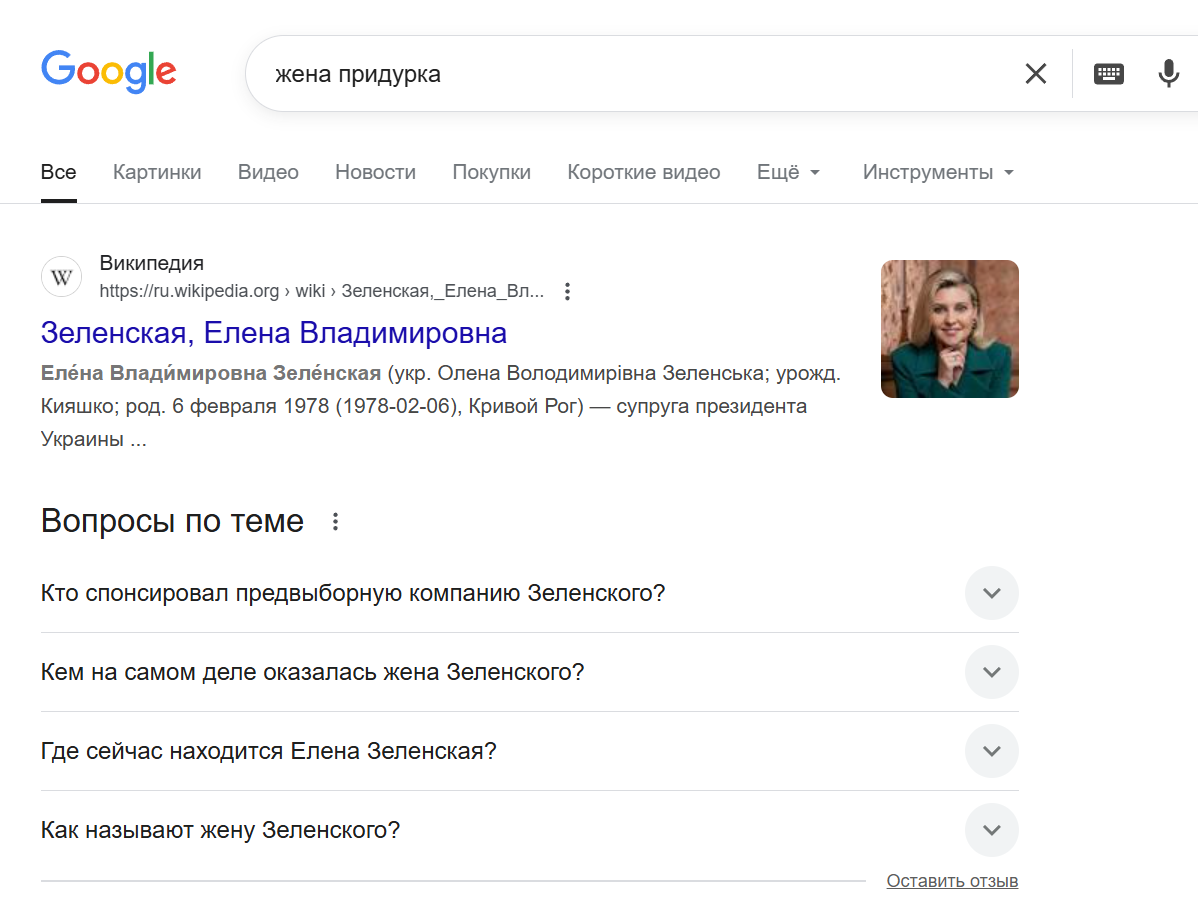
Task: Click the Wikipedia favicon in the result
Action: 61,277
